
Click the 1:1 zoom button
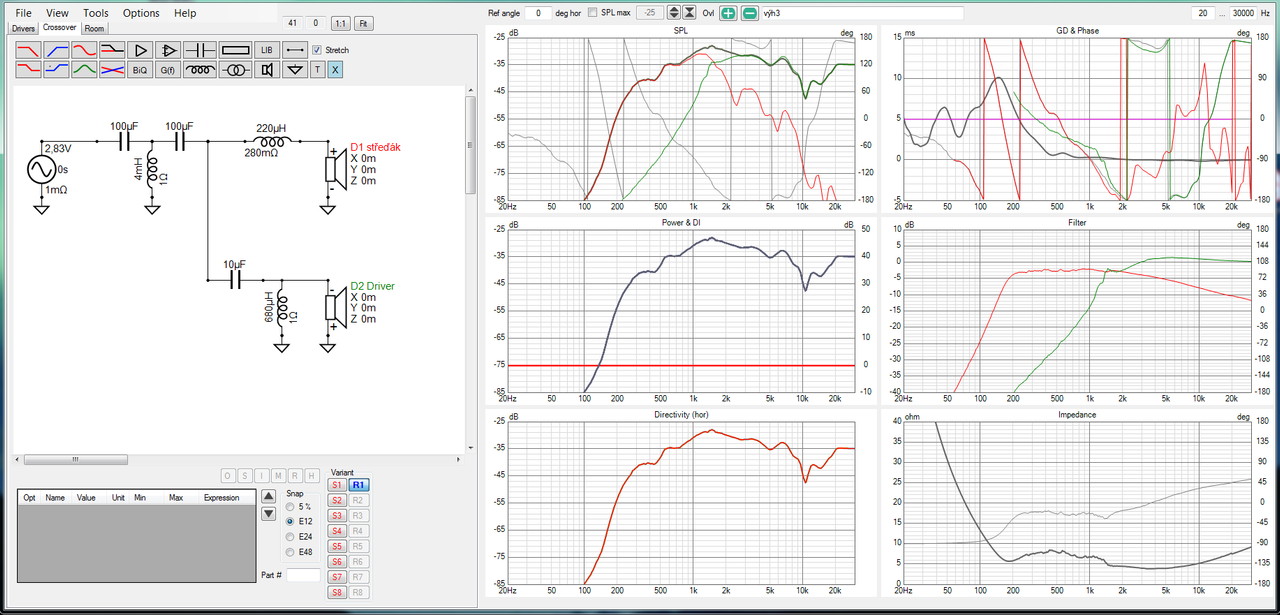click(340, 22)
